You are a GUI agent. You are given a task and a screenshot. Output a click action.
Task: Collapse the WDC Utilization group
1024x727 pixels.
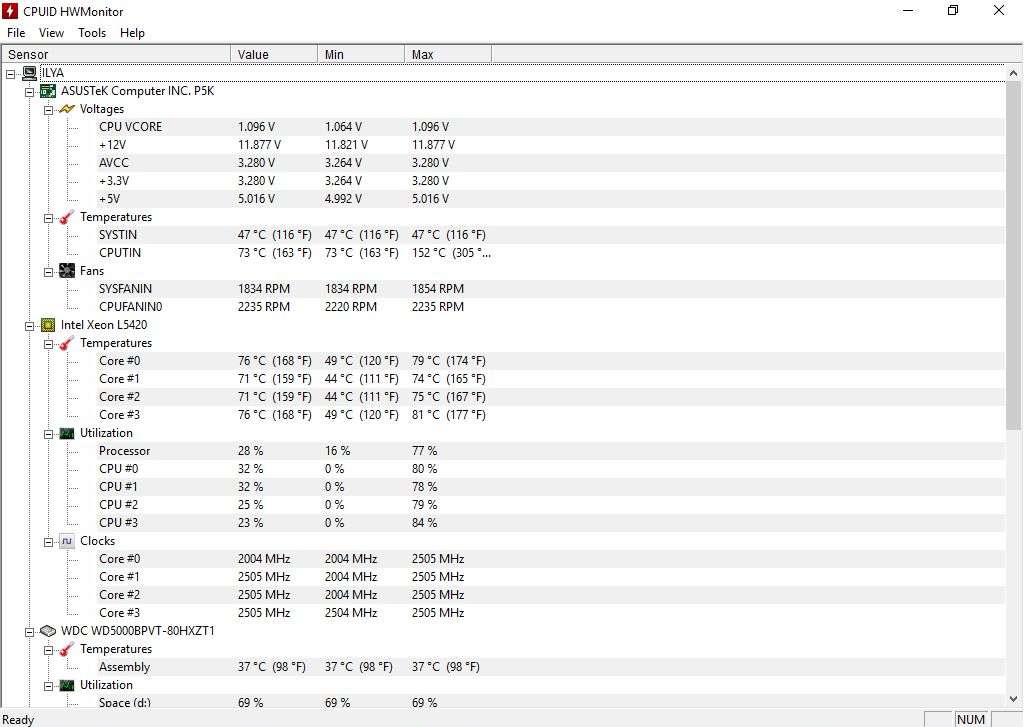tap(48, 687)
